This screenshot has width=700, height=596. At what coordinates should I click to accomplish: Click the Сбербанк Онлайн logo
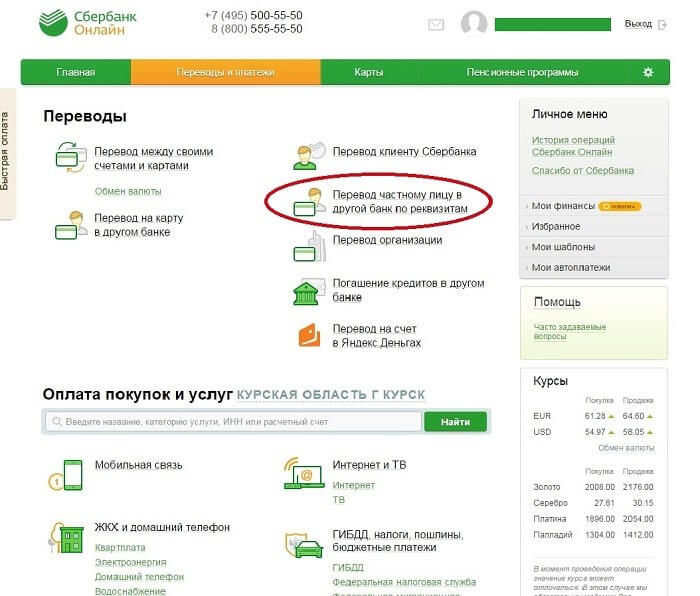pos(88,23)
